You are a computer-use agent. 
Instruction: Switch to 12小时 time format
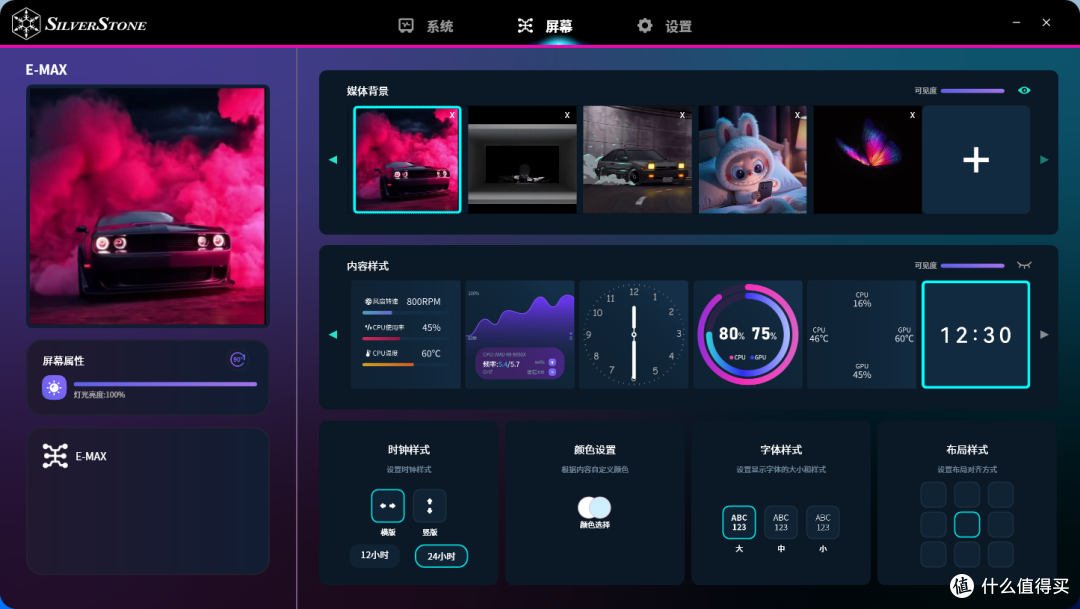[375, 555]
